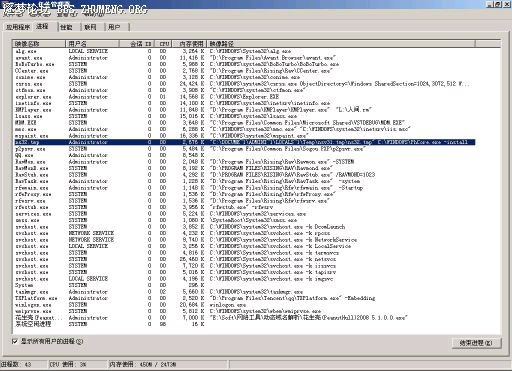Sort by the 用户名 (User Name) column header
The image size is (512, 371).
(92, 44)
